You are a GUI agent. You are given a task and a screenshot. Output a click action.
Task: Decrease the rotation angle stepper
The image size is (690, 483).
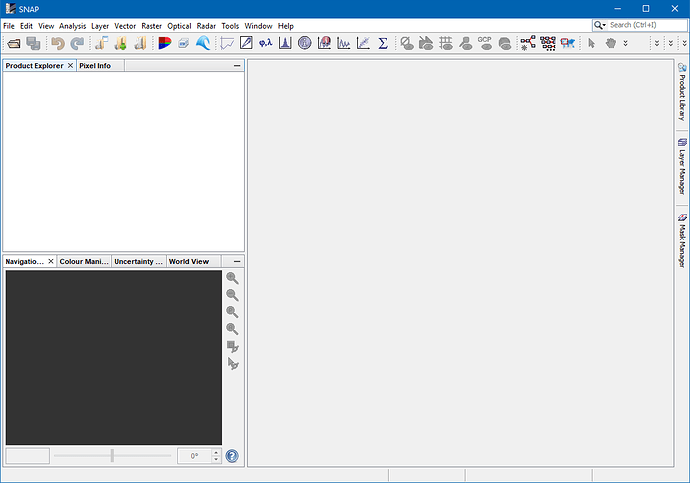(x=216, y=459)
